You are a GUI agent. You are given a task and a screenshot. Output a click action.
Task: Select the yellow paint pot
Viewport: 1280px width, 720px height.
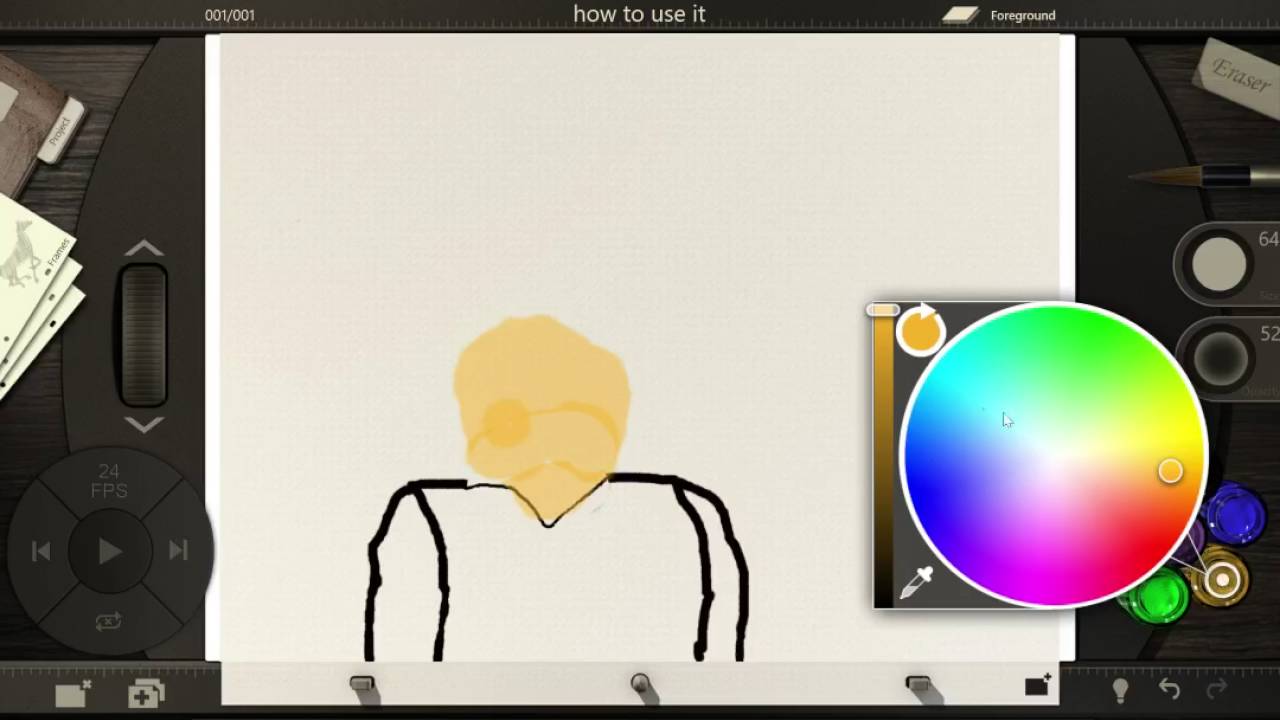(1222, 579)
